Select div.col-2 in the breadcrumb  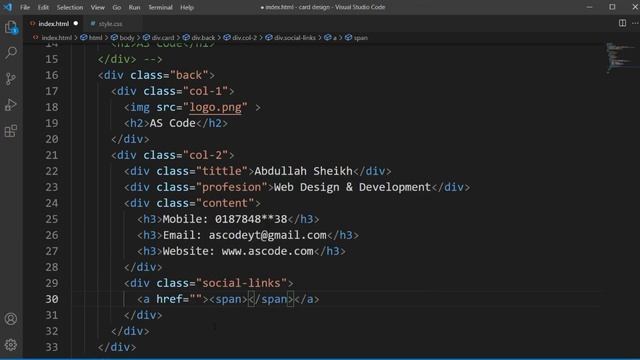pos(244,38)
